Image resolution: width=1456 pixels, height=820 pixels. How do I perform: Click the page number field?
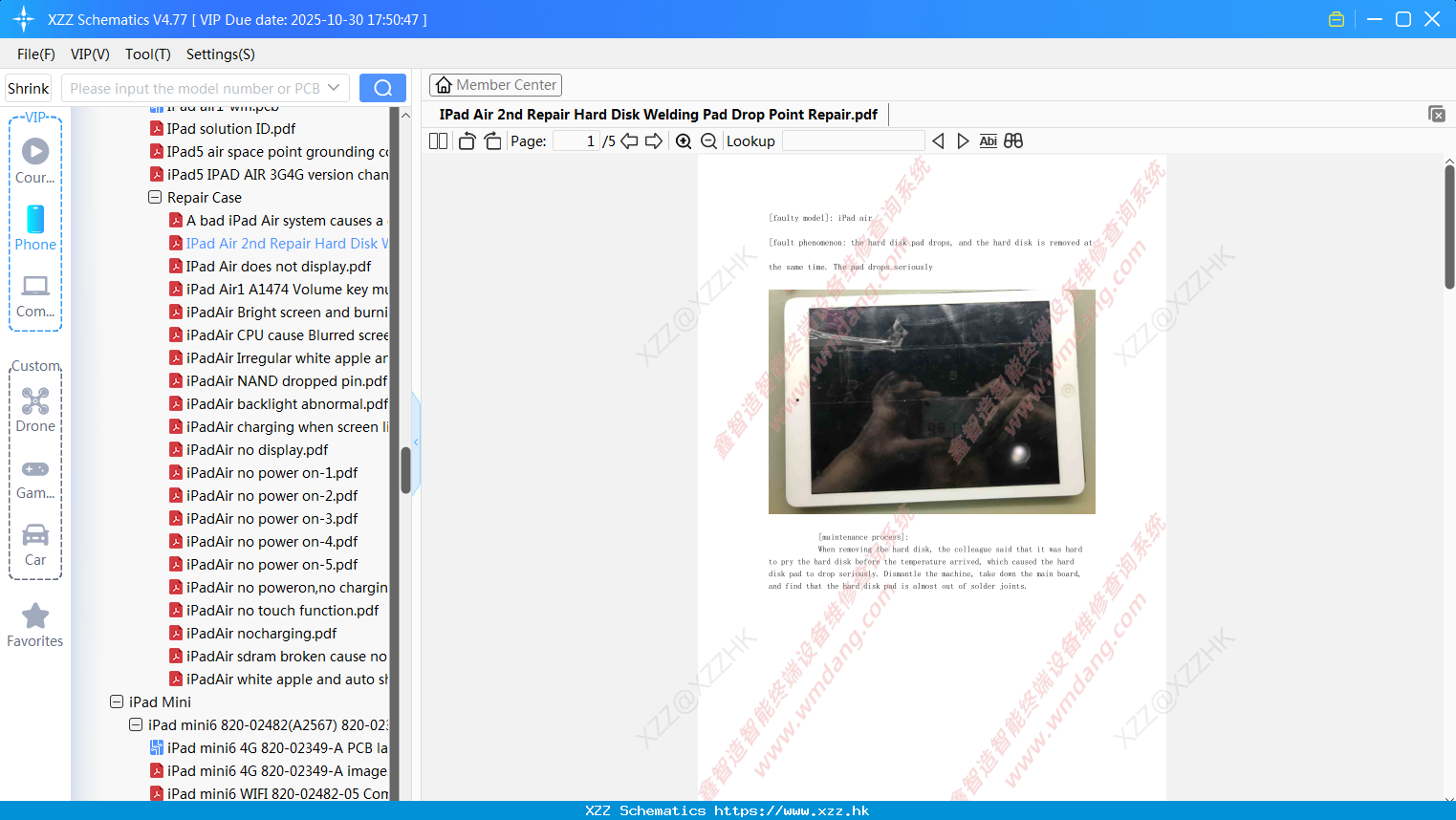tap(576, 141)
